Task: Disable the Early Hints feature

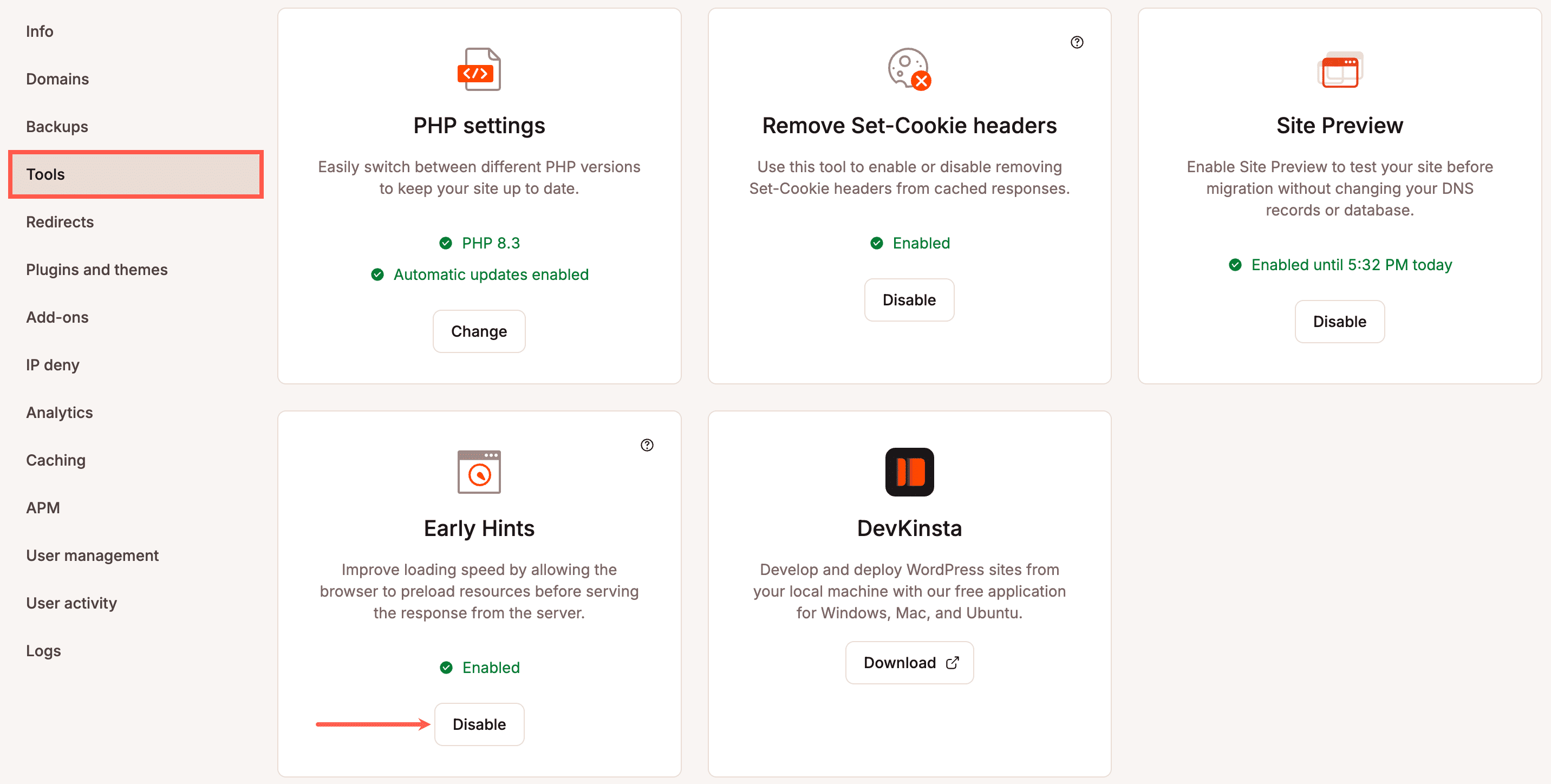Action: click(x=479, y=724)
